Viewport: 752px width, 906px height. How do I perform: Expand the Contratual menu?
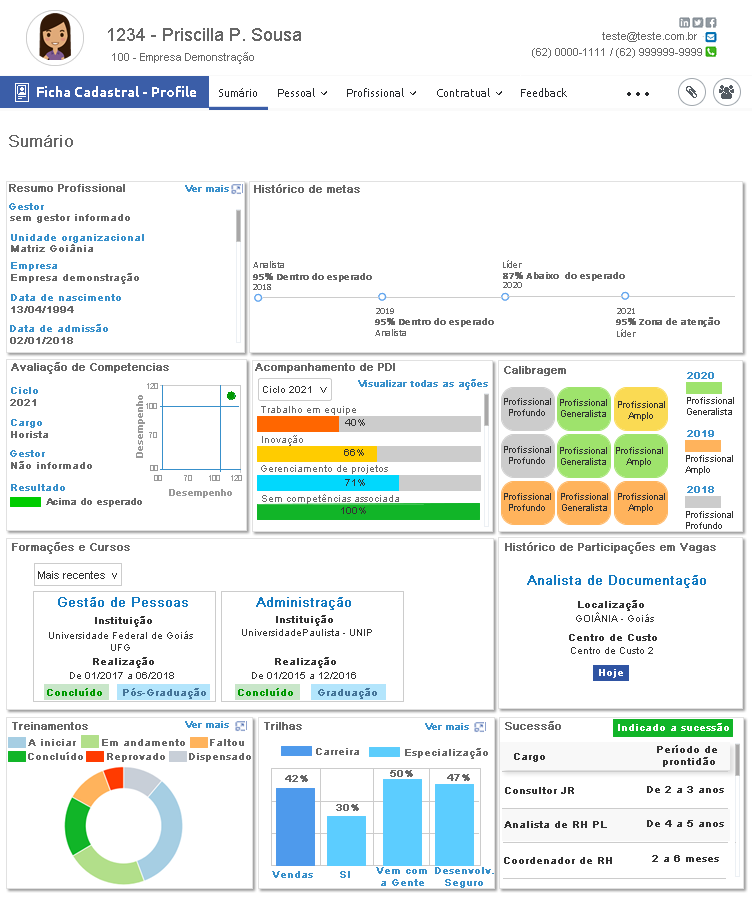pos(469,93)
